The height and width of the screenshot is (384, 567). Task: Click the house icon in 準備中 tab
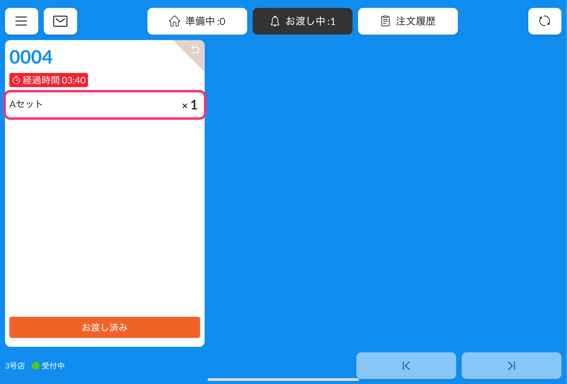174,21
